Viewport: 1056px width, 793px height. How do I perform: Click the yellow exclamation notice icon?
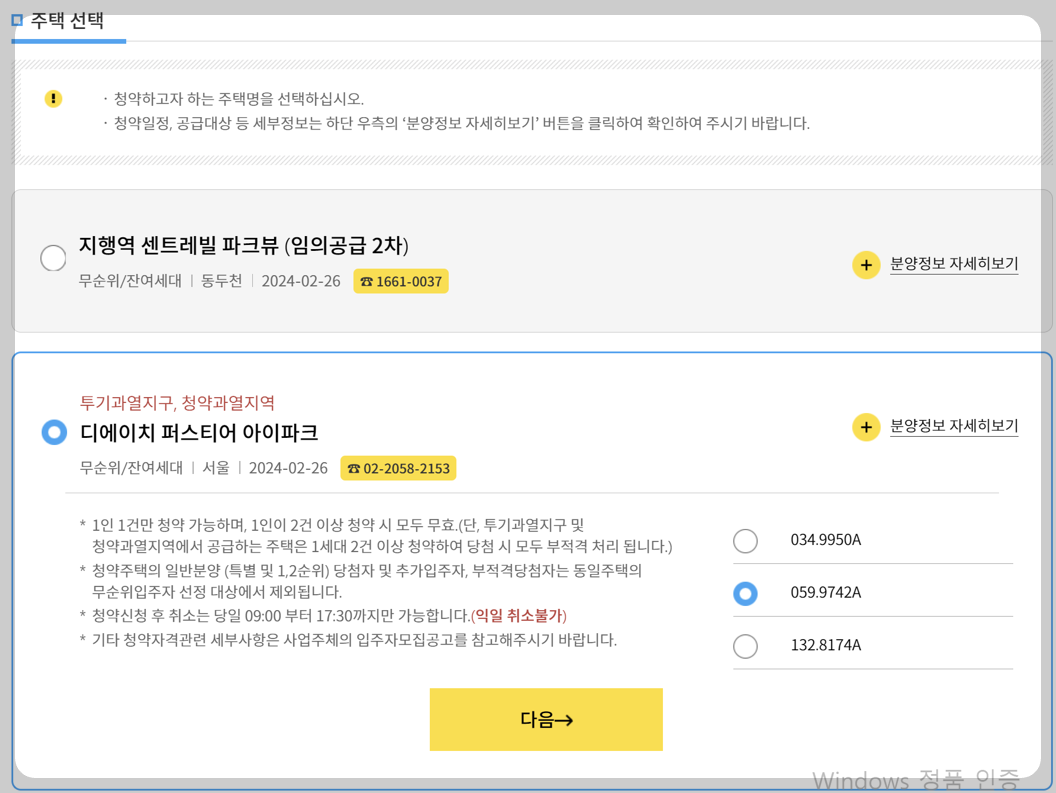pos(53,98)
